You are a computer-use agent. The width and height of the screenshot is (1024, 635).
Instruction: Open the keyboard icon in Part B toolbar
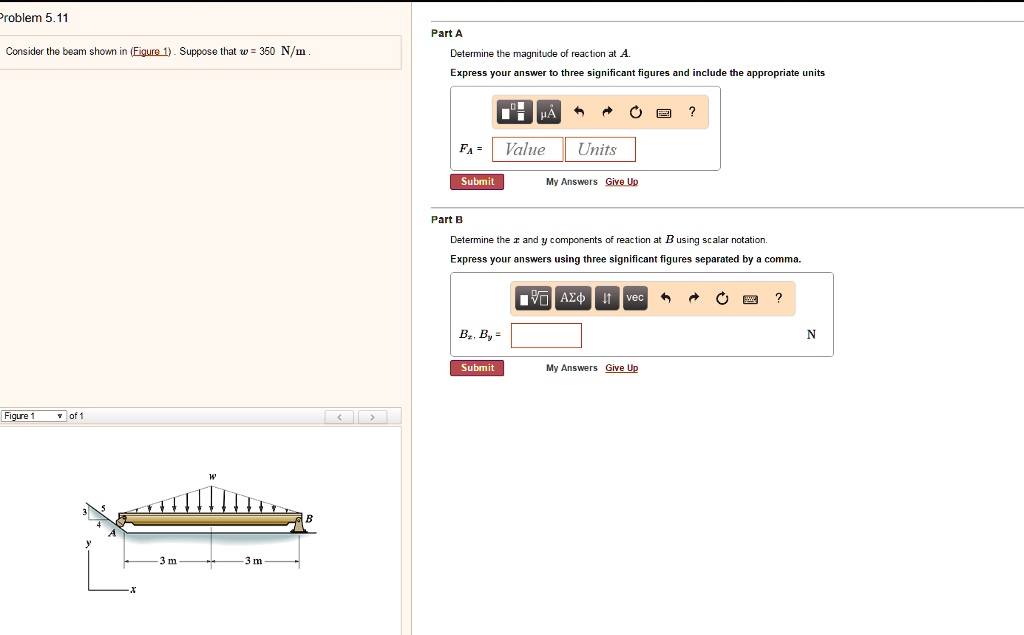pyautogui.click(x=749, y=298)
